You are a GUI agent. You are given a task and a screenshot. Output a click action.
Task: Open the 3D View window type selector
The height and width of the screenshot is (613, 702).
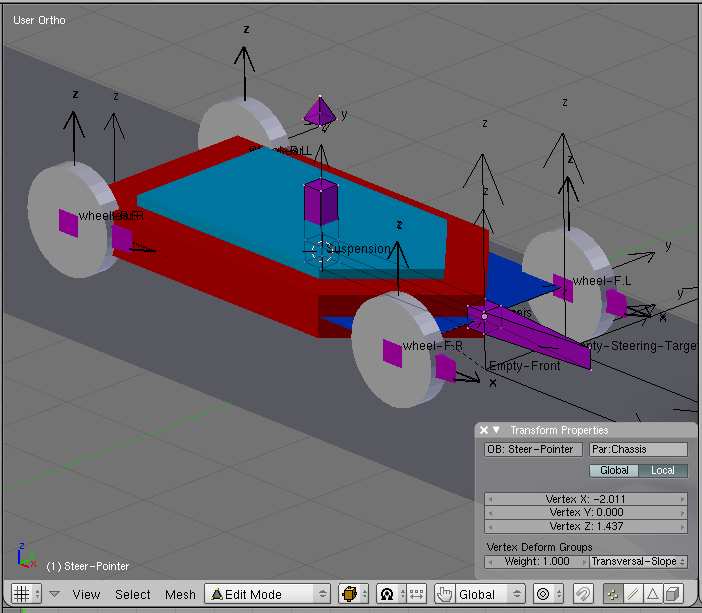(x=26, y=594)
